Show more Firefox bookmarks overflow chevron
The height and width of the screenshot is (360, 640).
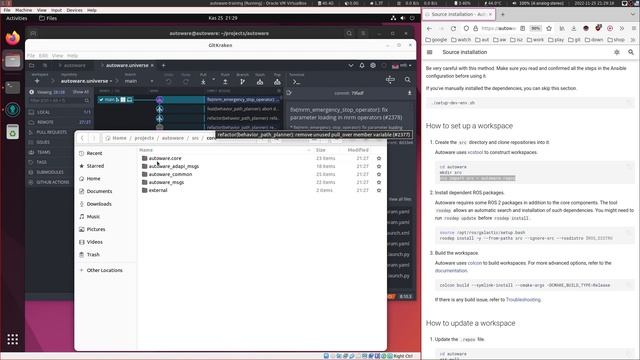[x=633, y=40]
